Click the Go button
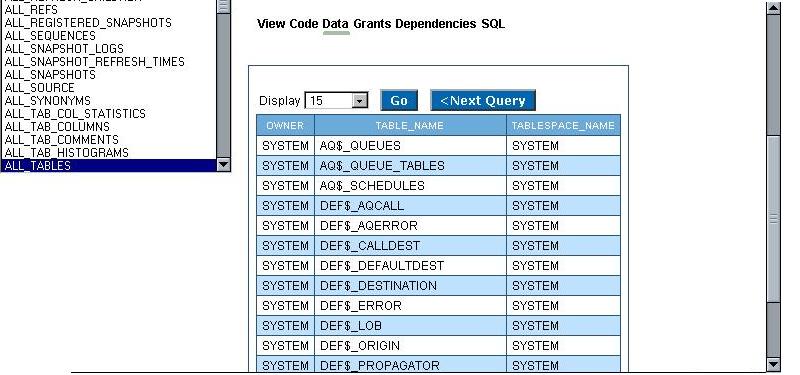 tap(399, 101)
